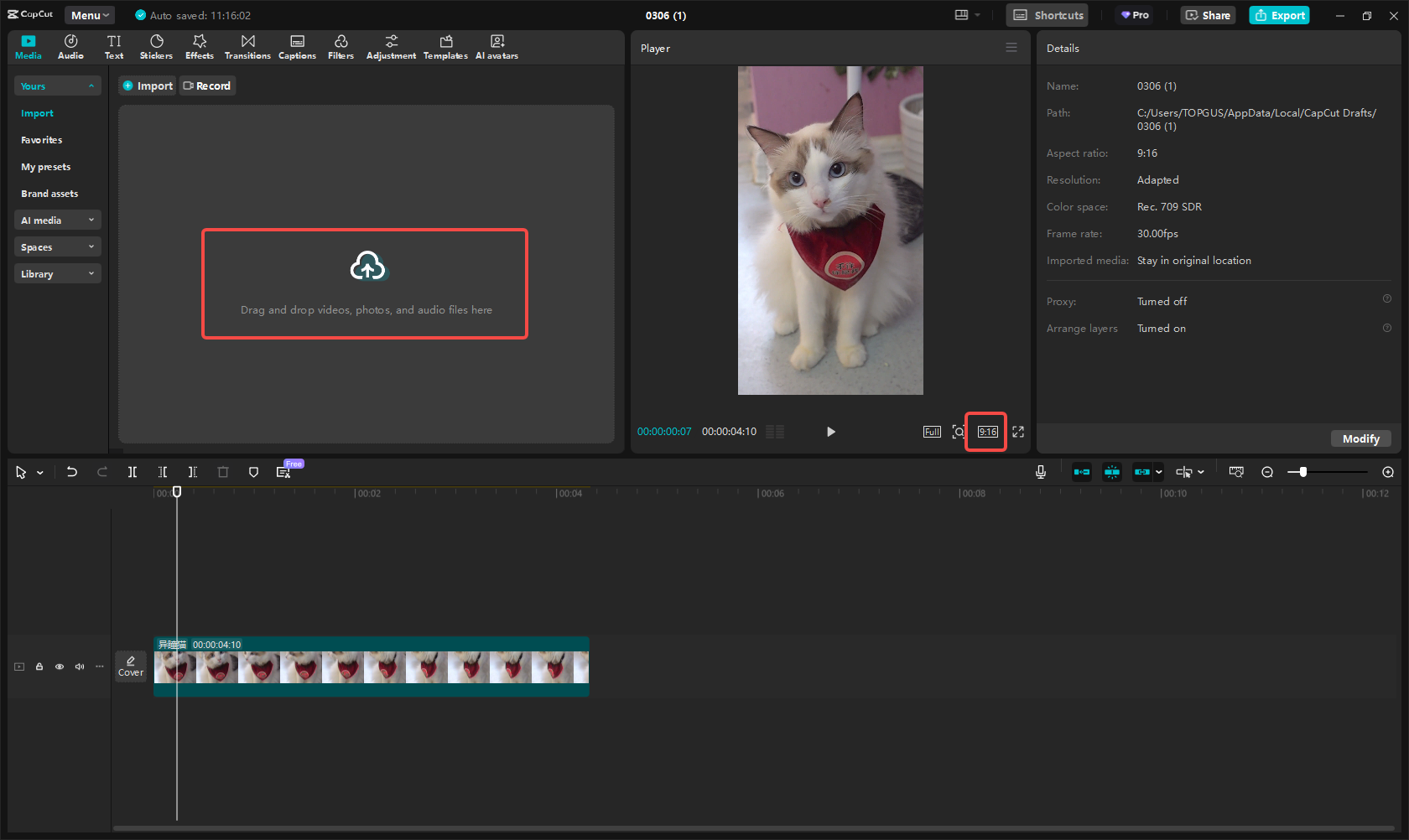Select Favorites in the media sidebar
The width and height of the screenshot is (1409, 840).
[42, 140]
